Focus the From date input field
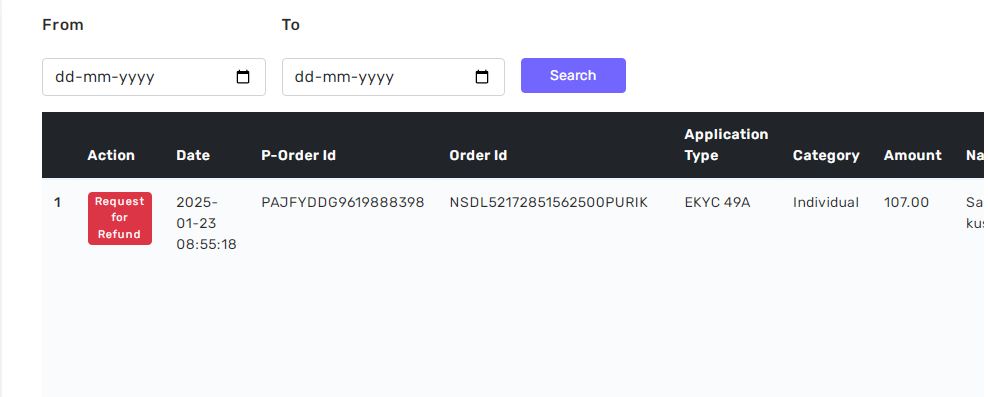This screenshot has width=988, height=397. pyautogui.click(x=154, y=77)
